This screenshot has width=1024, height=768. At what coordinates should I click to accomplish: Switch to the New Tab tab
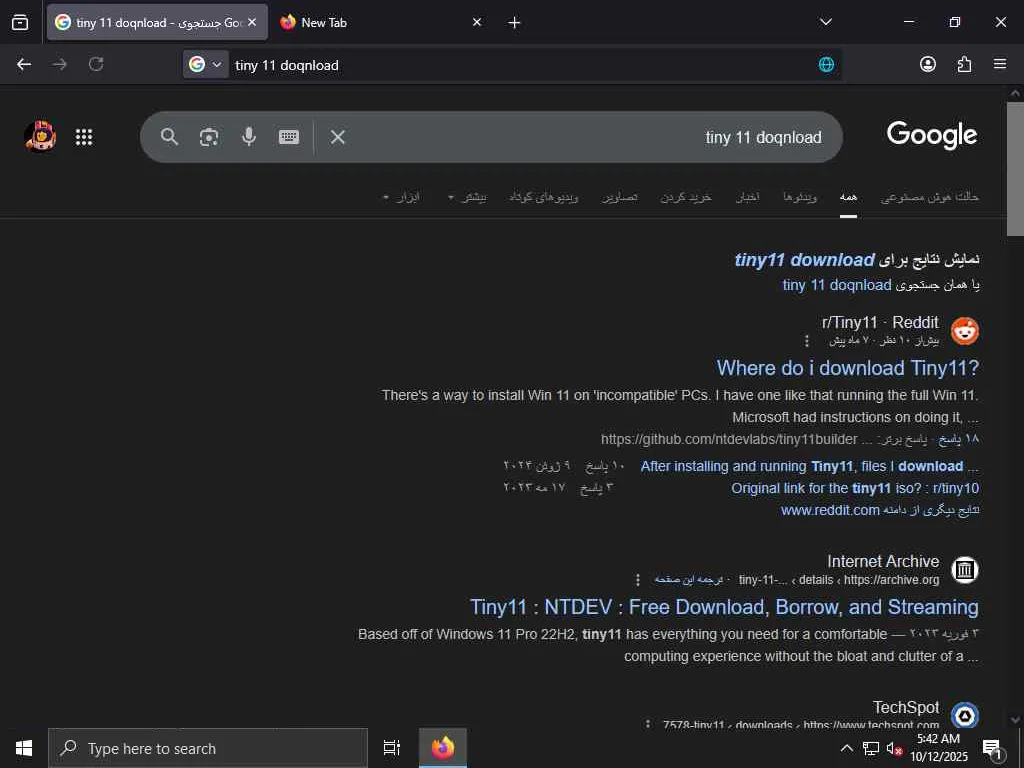tap(380, 22)
